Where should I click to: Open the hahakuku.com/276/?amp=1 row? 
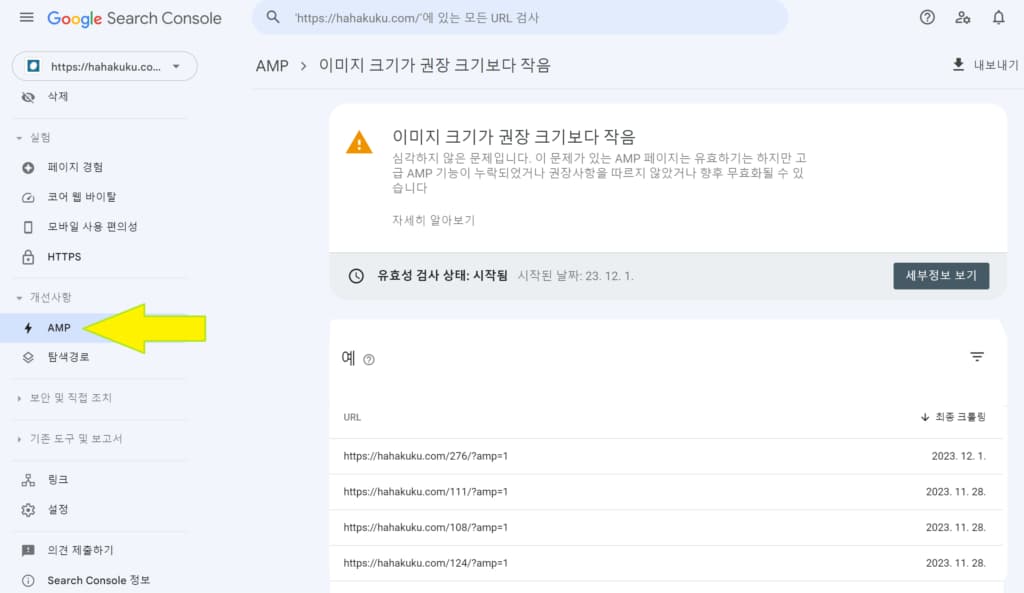pos(665,456)
